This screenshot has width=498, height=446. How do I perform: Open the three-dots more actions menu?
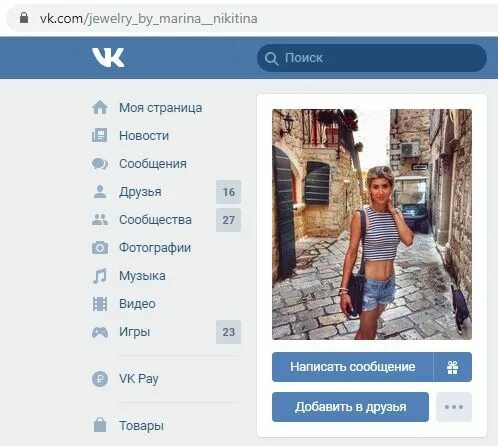454,407
